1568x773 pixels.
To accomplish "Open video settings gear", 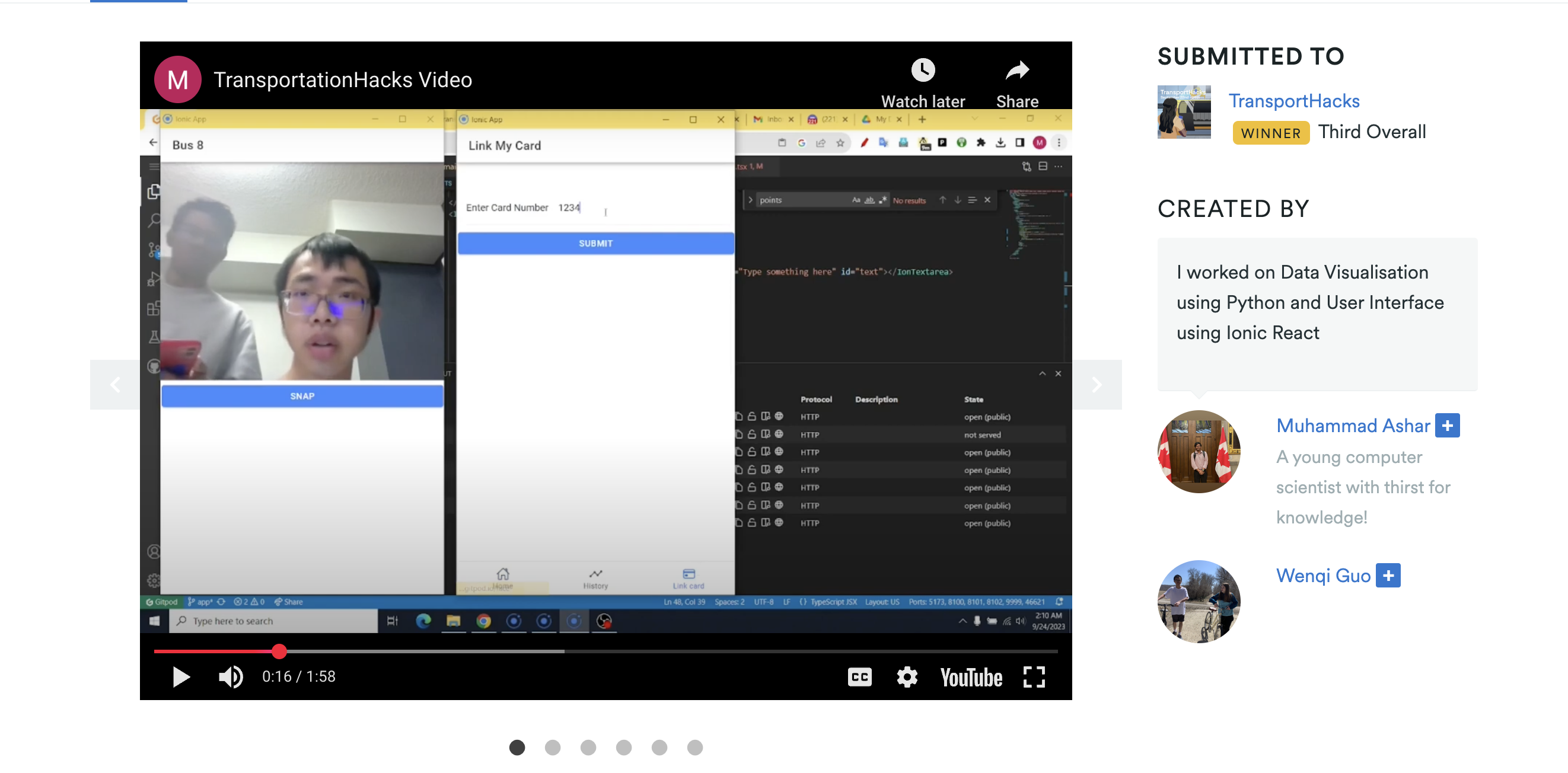I will tap(906, 677).
